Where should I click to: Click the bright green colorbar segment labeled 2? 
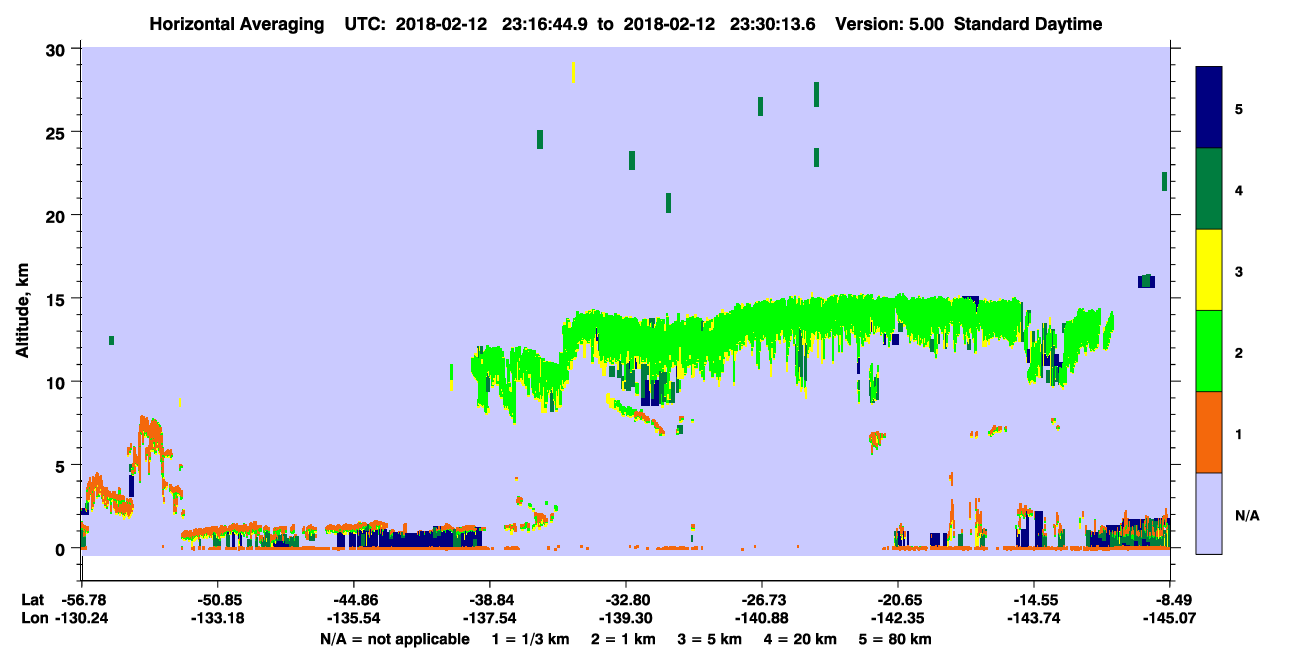click(1209, 351)
